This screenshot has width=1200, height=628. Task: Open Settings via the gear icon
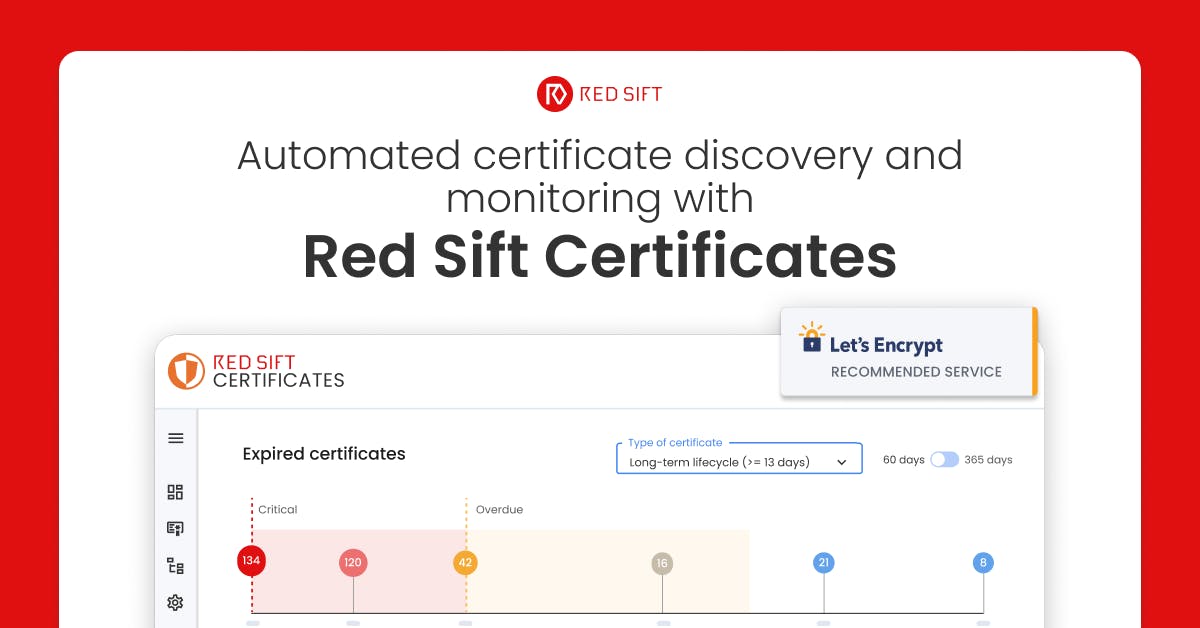click(175, 602)
